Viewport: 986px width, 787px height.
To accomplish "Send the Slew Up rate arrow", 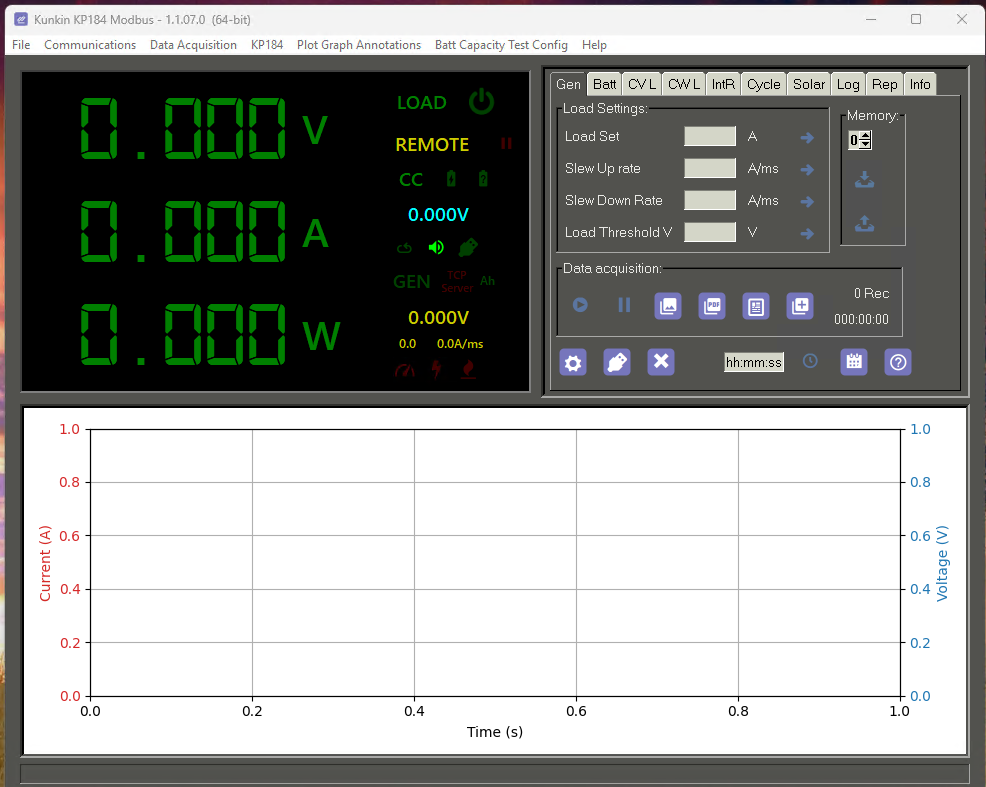I will click(807, 170).
